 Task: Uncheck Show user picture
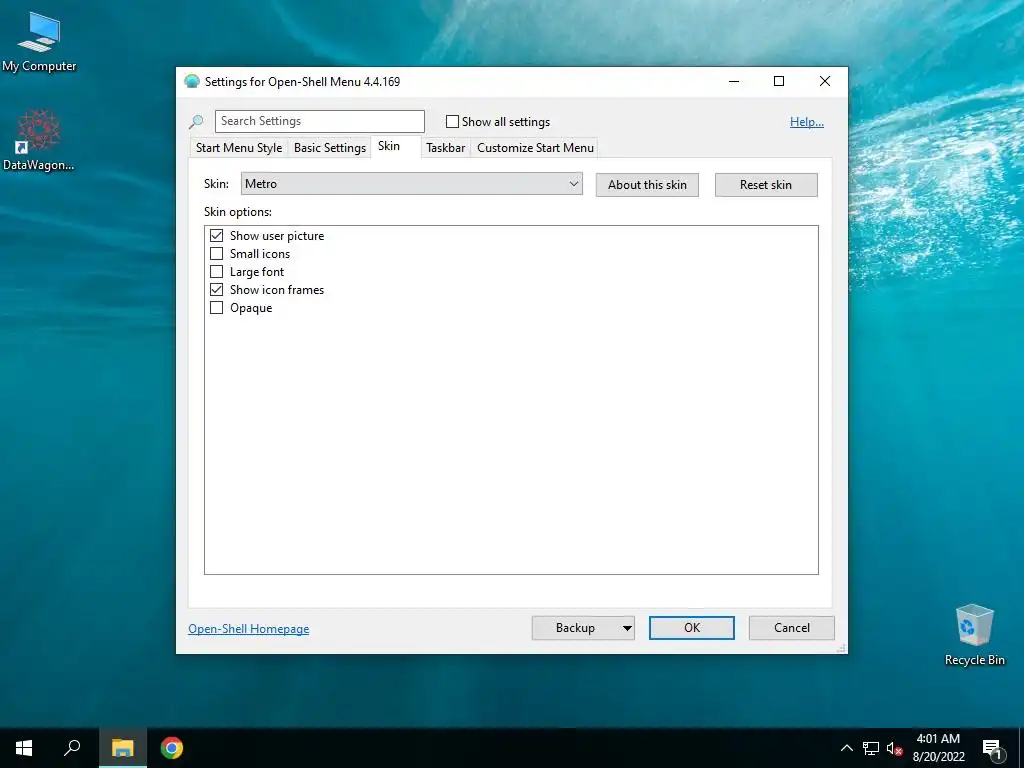pos(216,235)
